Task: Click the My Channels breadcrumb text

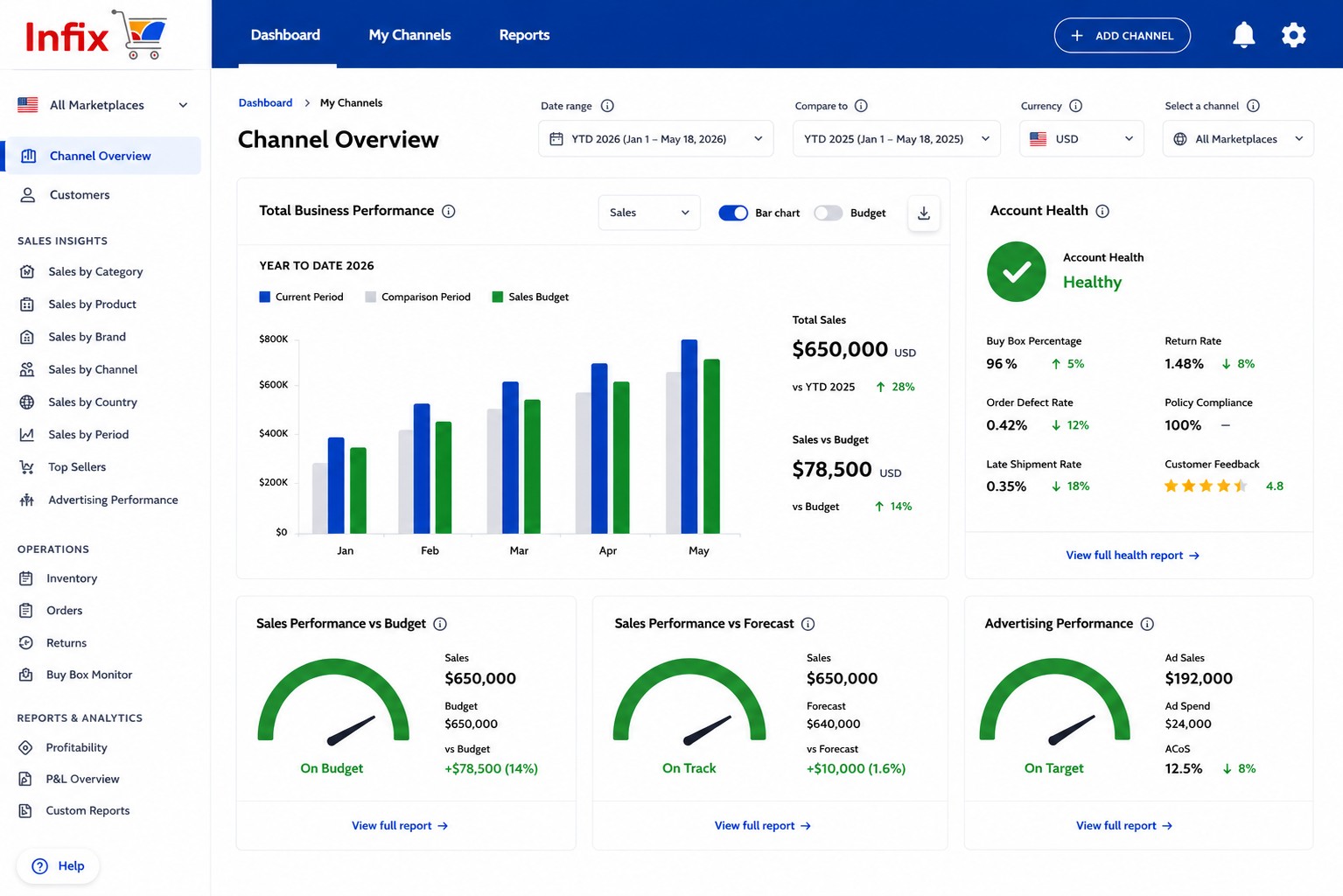Action: click(x=351, y=102)
